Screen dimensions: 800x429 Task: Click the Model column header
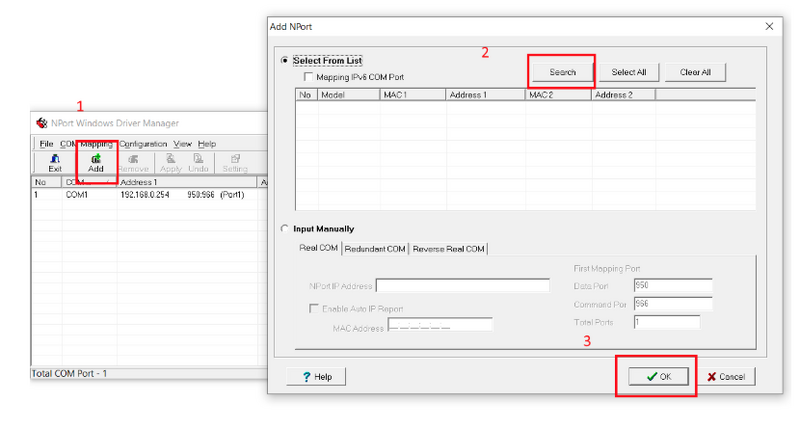click(x=349, y=95)
